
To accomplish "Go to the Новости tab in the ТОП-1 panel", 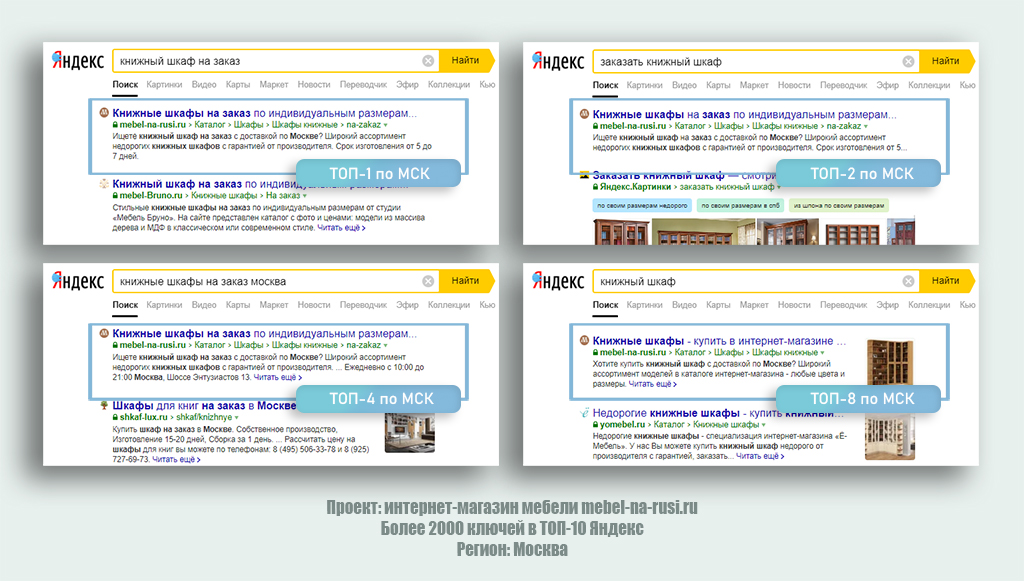I will point(314,84).
